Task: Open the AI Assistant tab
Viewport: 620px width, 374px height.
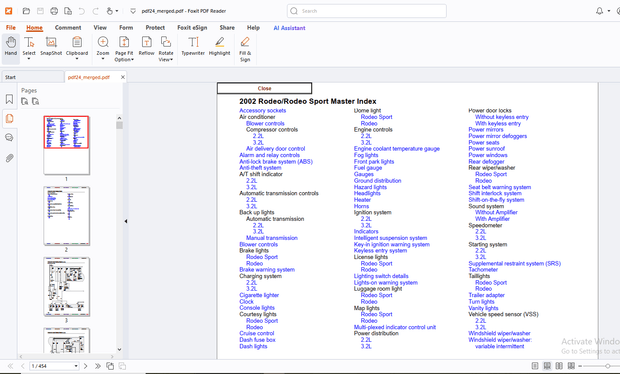Action: coord(289,28)
